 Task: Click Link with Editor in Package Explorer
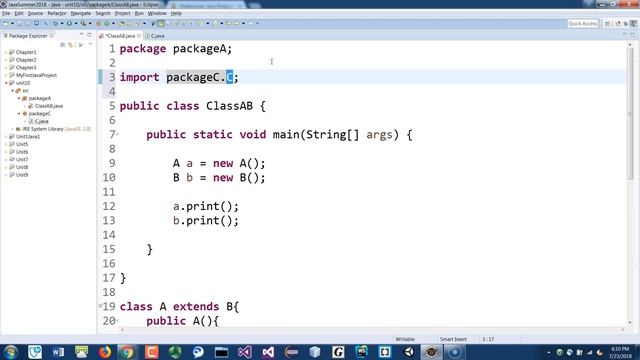(70, 44)
